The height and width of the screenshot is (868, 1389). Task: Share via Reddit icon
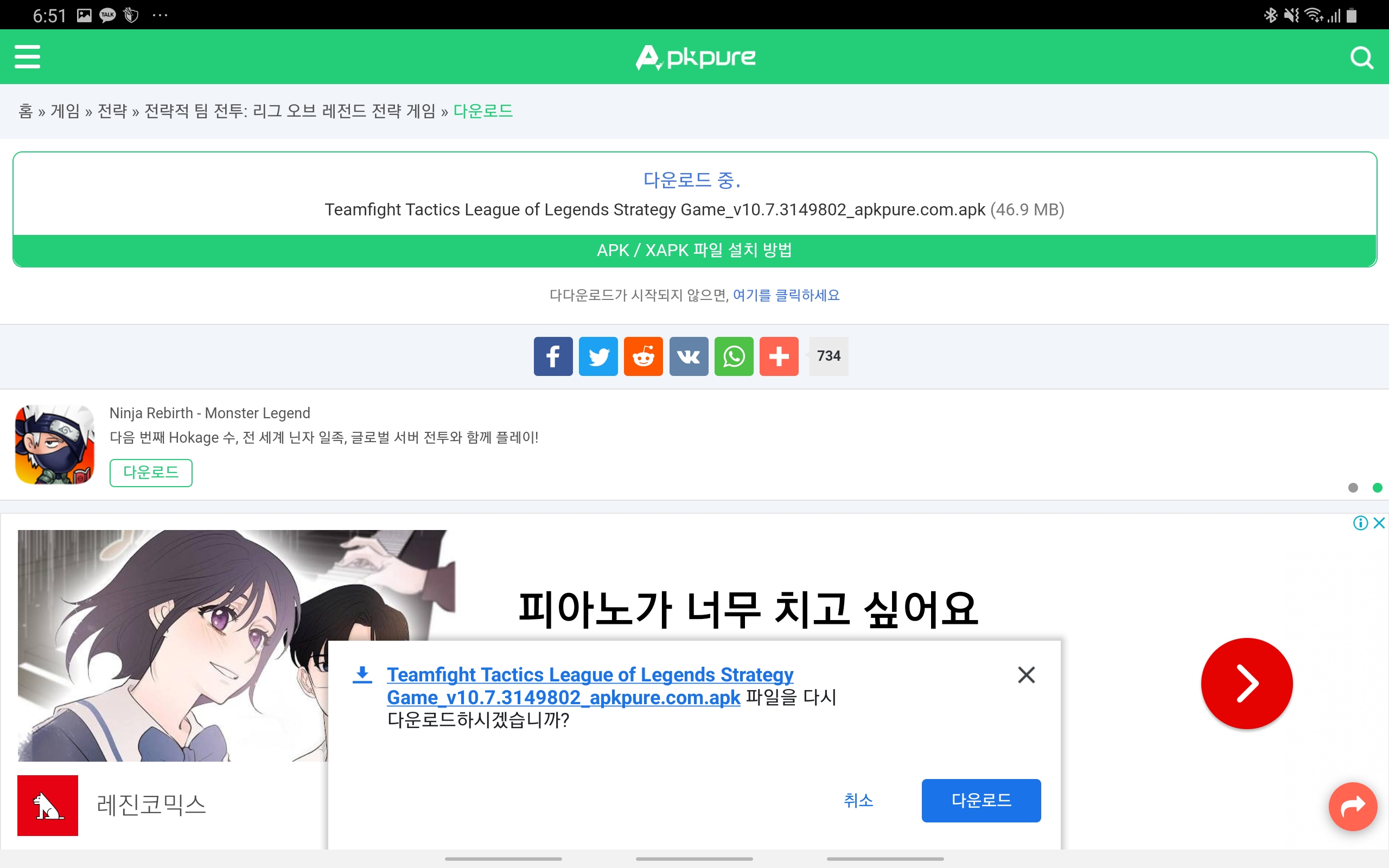(x=643, y=356)
